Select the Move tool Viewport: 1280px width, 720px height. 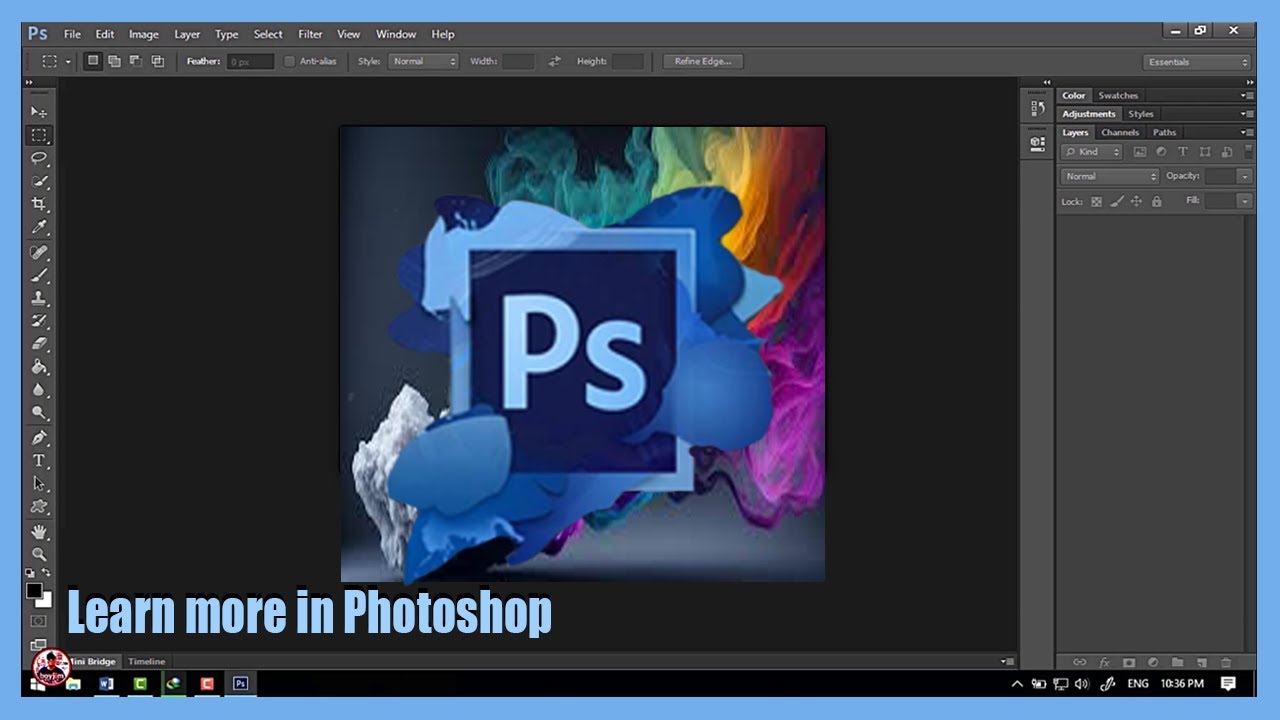tap(39, 112)
